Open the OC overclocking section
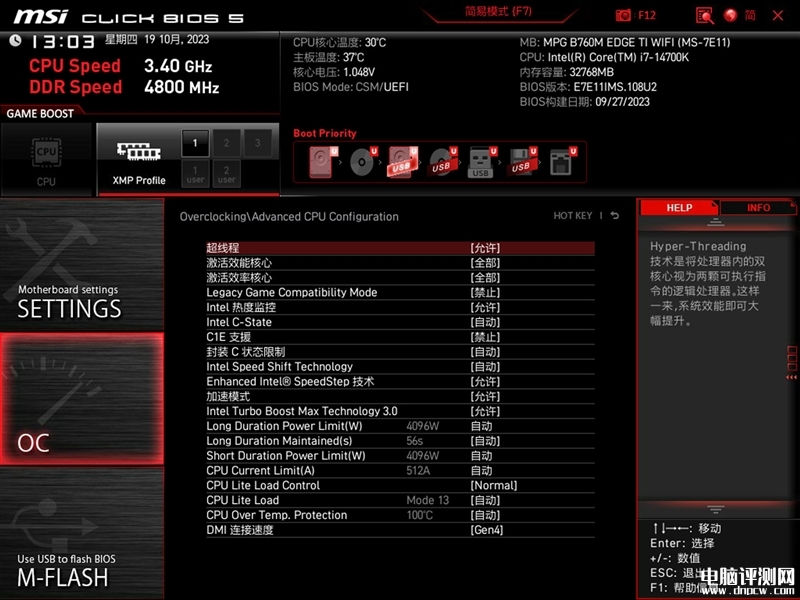The width and height of the screenshot is (800, 600). coord(82,399)
